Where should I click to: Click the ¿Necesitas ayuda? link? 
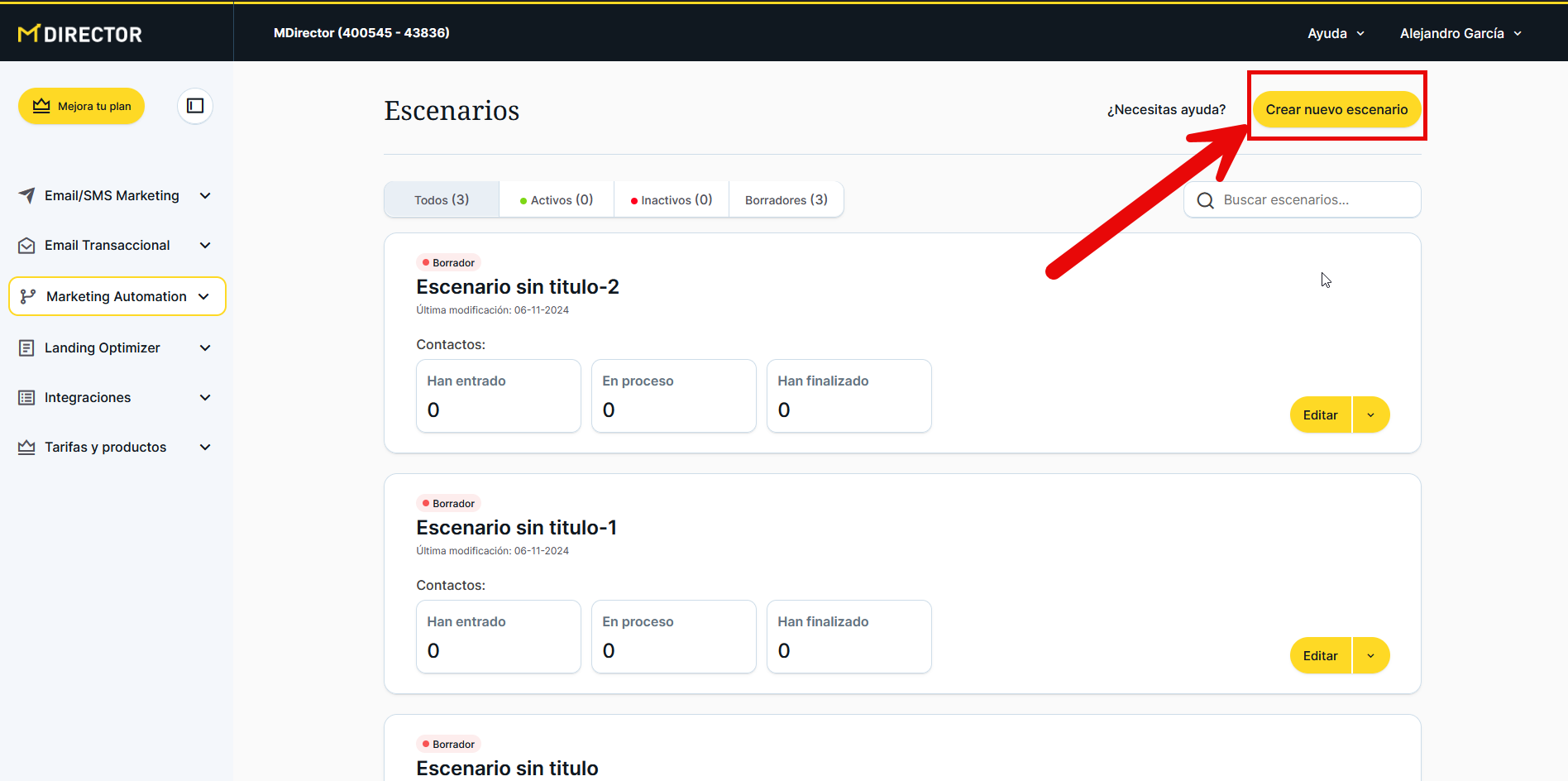coord(1166,110)
